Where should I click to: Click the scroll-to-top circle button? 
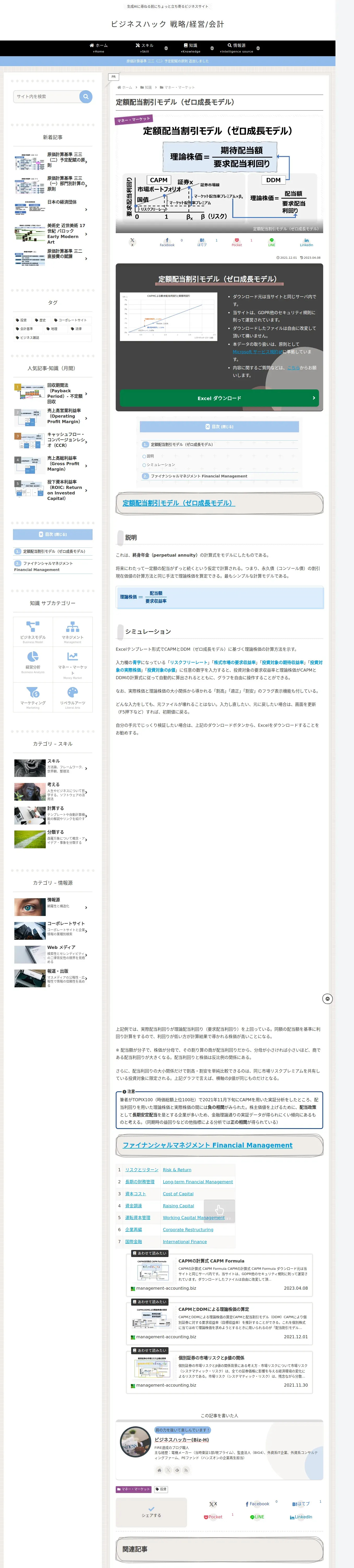(327, 999)
